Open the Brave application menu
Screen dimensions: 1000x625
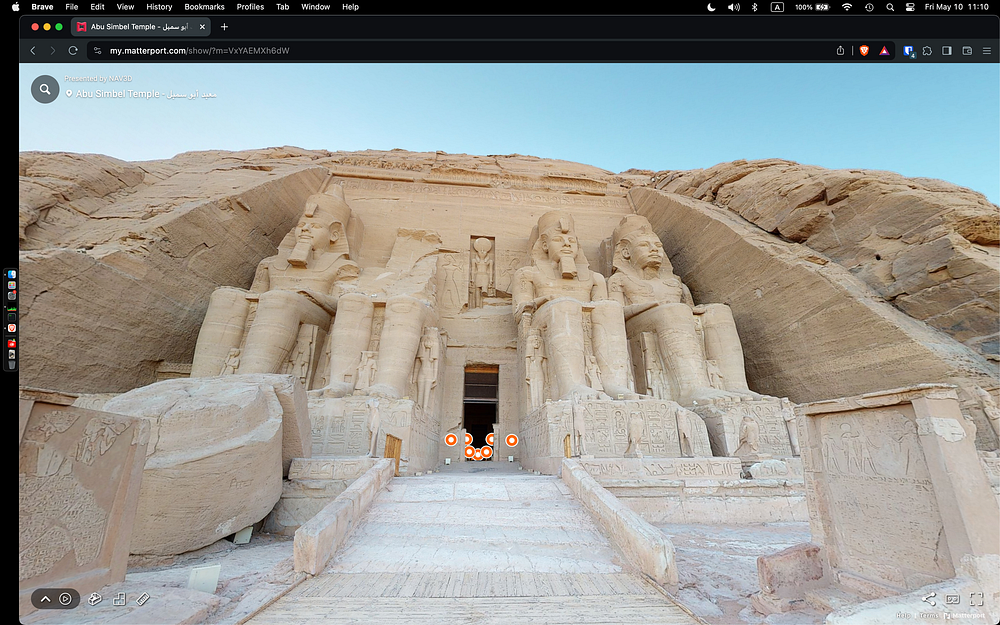click(42, 7)
